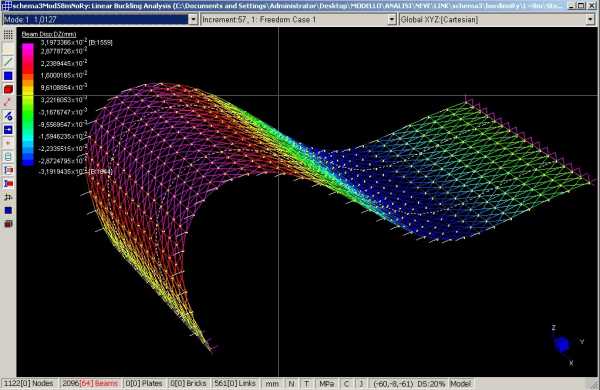This screenshot has width=600, height=390.
Task: Toggle the blue plate element icon
Action: [8, 75]
